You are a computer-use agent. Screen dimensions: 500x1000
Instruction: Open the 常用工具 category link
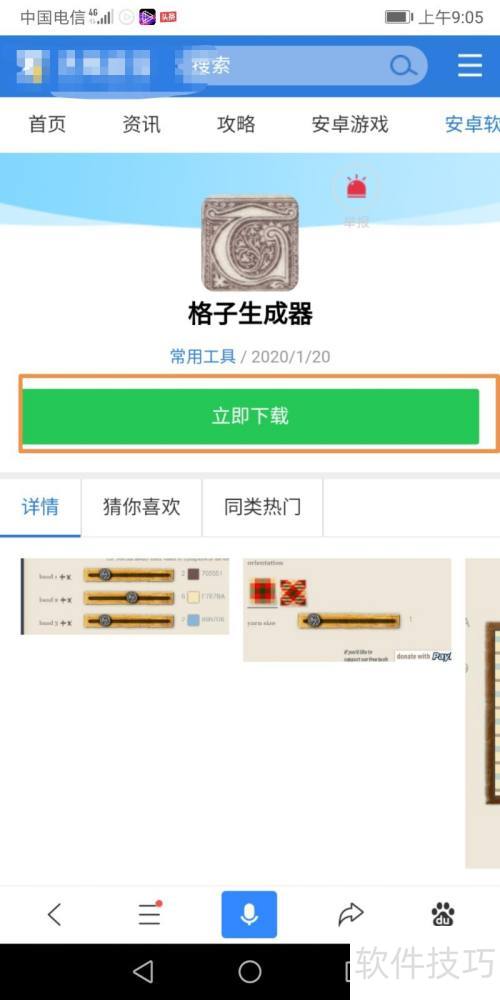203,356
